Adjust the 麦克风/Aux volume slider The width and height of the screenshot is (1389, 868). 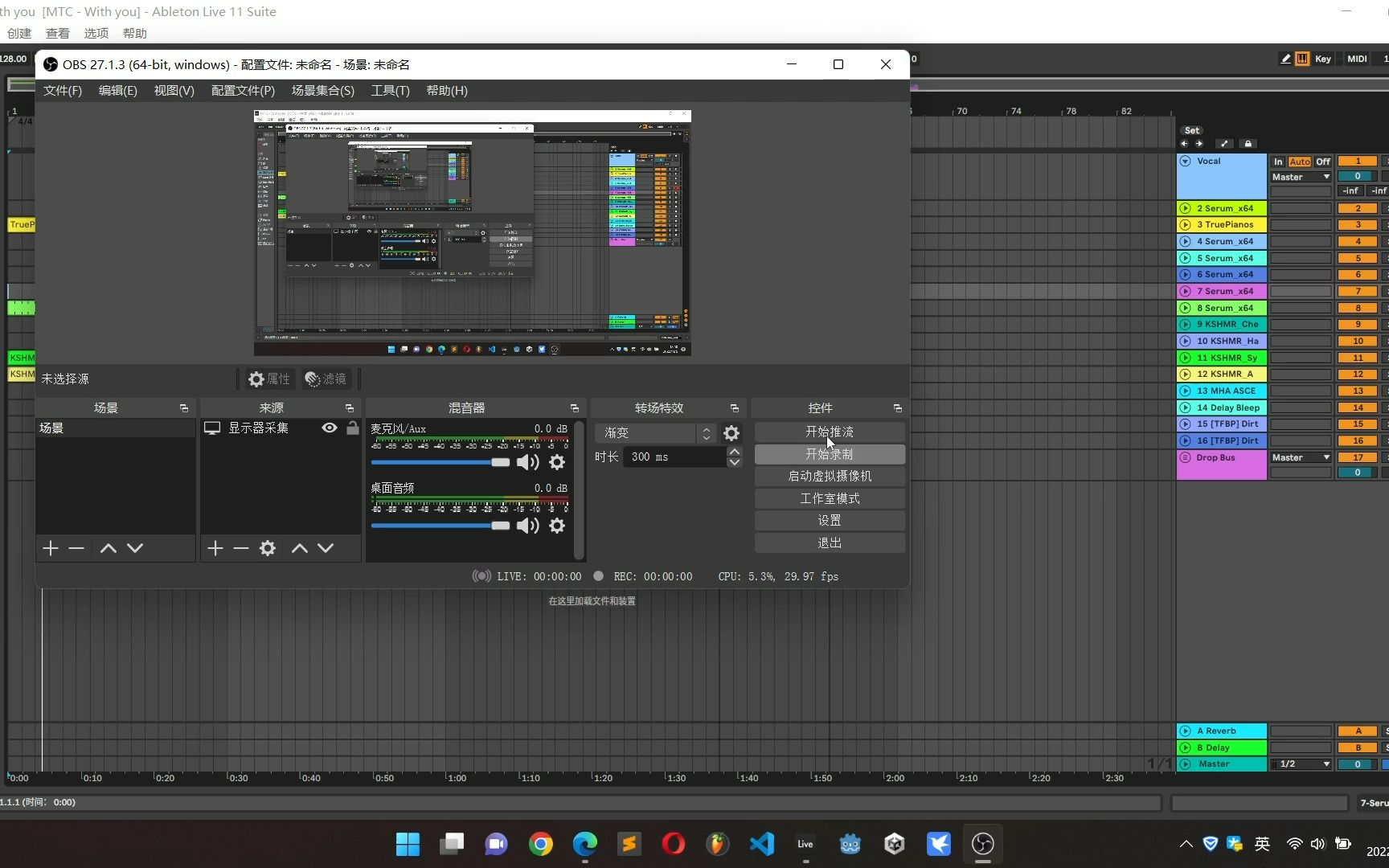coord(440,462)
